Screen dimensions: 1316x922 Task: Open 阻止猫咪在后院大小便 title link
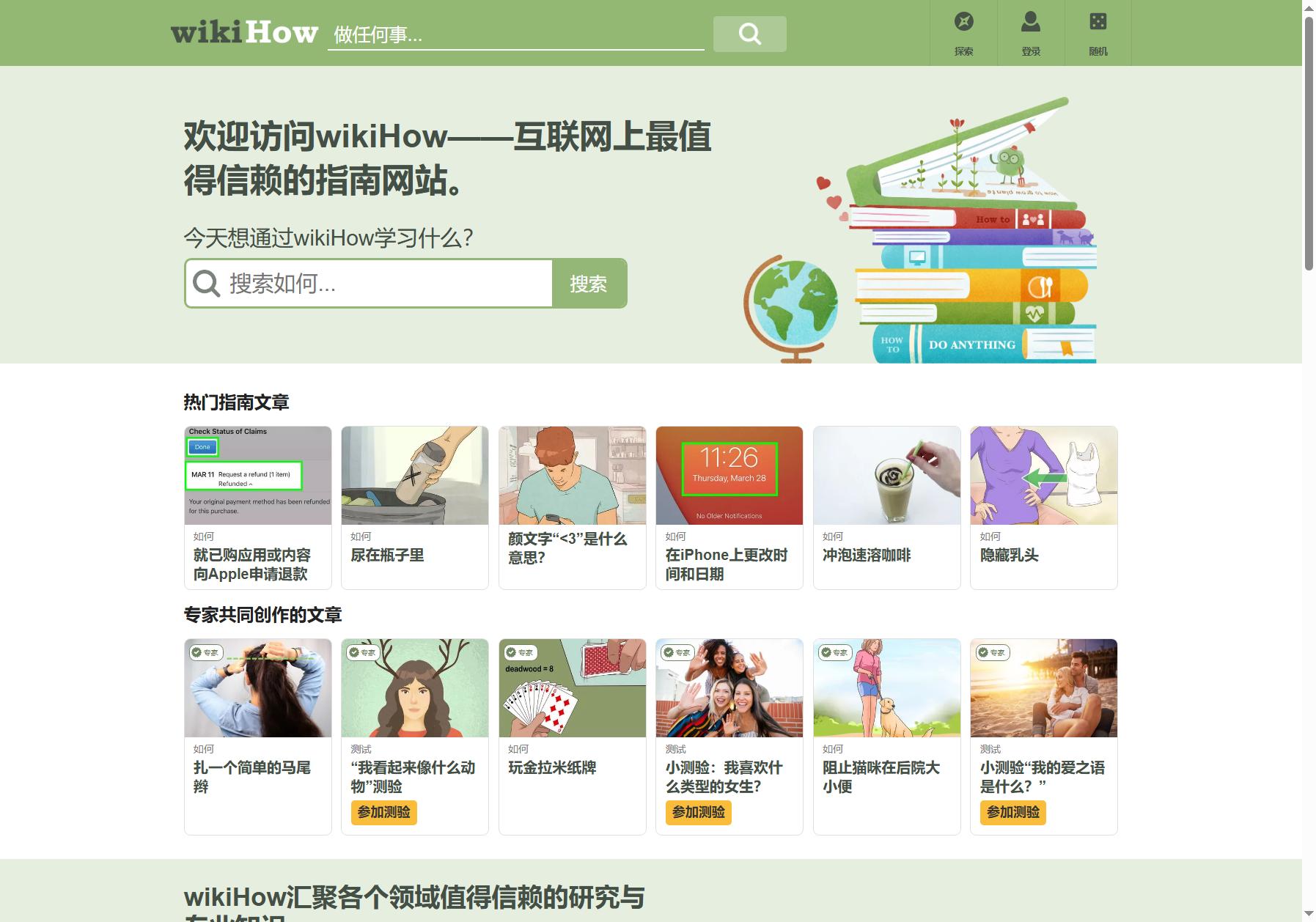point(881,777)
